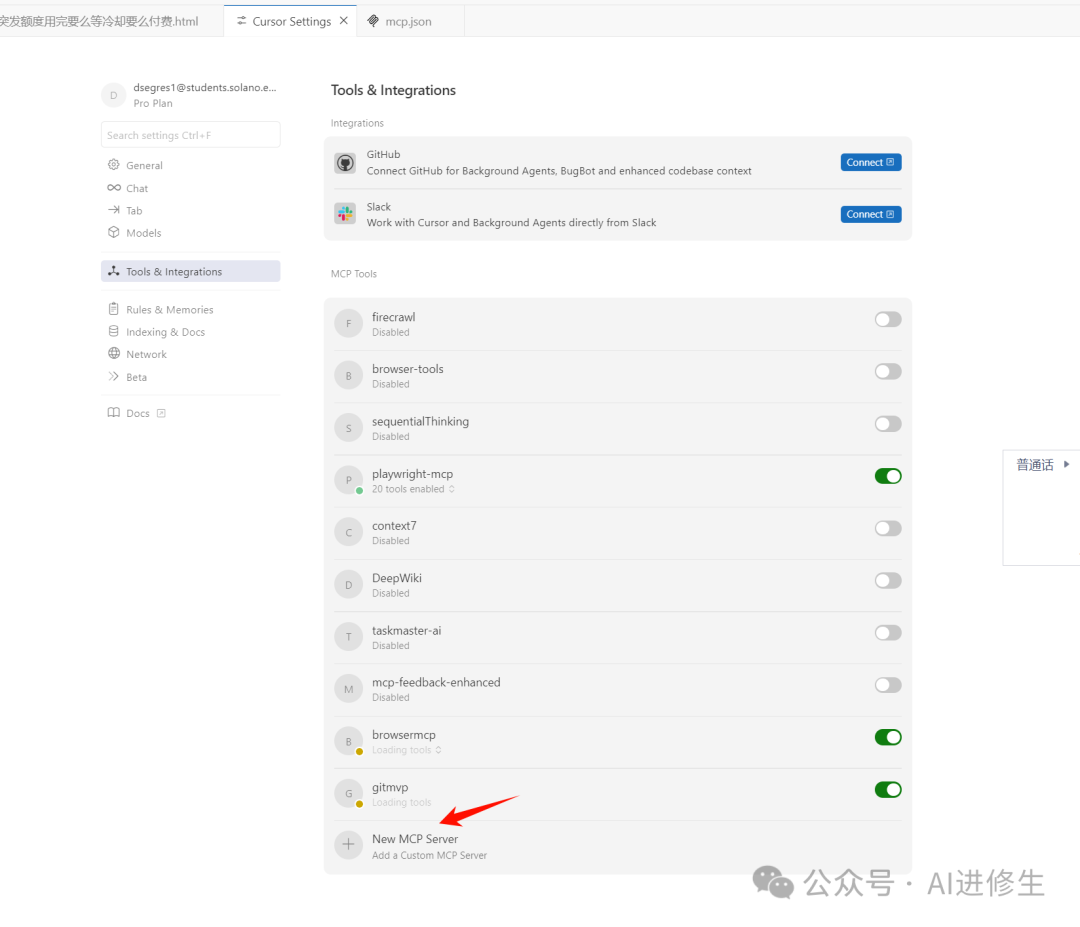The height and width of the screenshot is (927, 1080).
Task: Click the Models cube icon
Action: click(x=114, y=232)
